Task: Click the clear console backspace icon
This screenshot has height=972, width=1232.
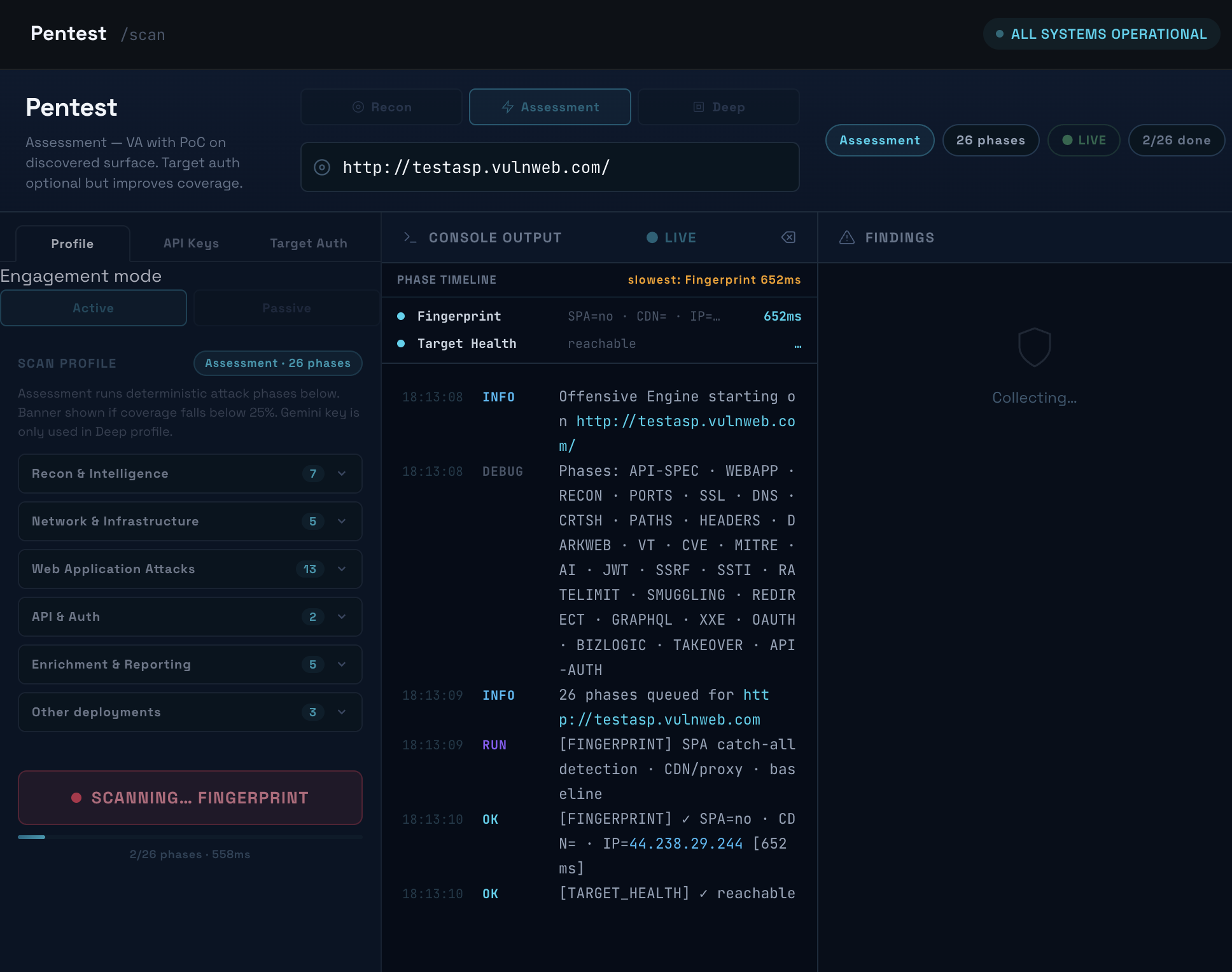Action: click(788, 237)
